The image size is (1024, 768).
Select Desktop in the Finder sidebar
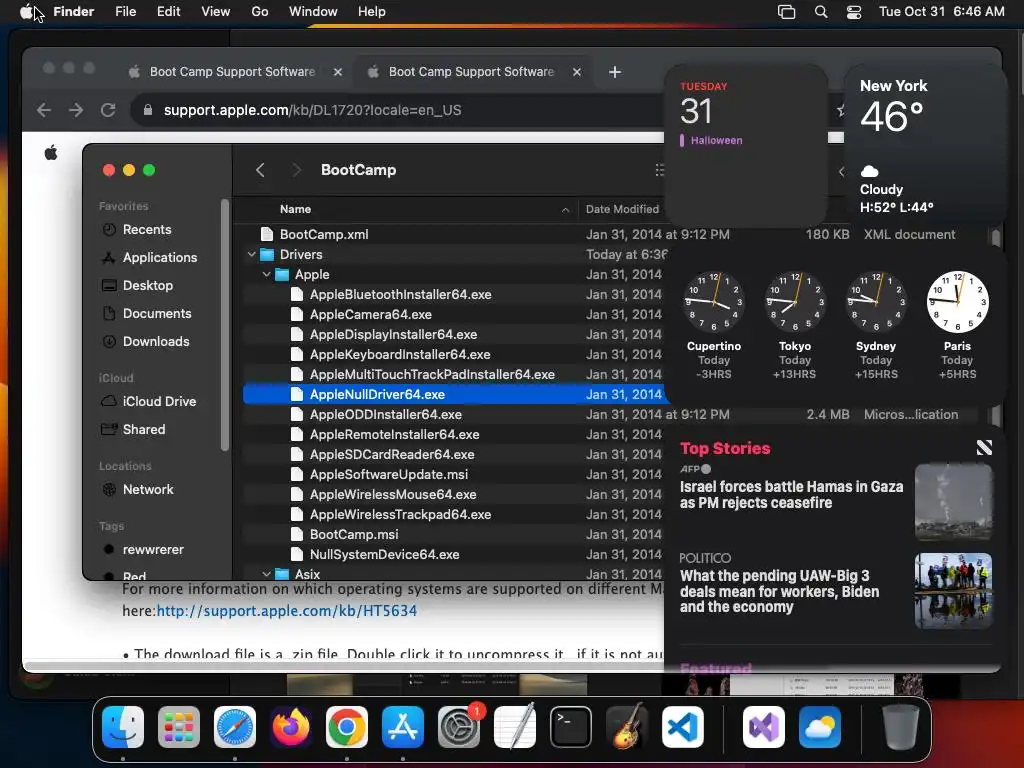[148, 286]
